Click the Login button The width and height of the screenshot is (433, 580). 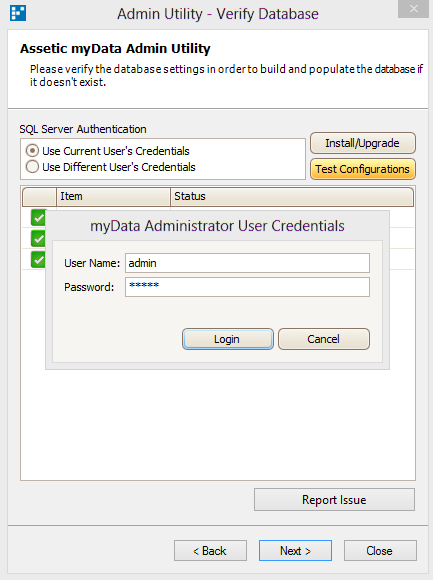pos(228,339)
